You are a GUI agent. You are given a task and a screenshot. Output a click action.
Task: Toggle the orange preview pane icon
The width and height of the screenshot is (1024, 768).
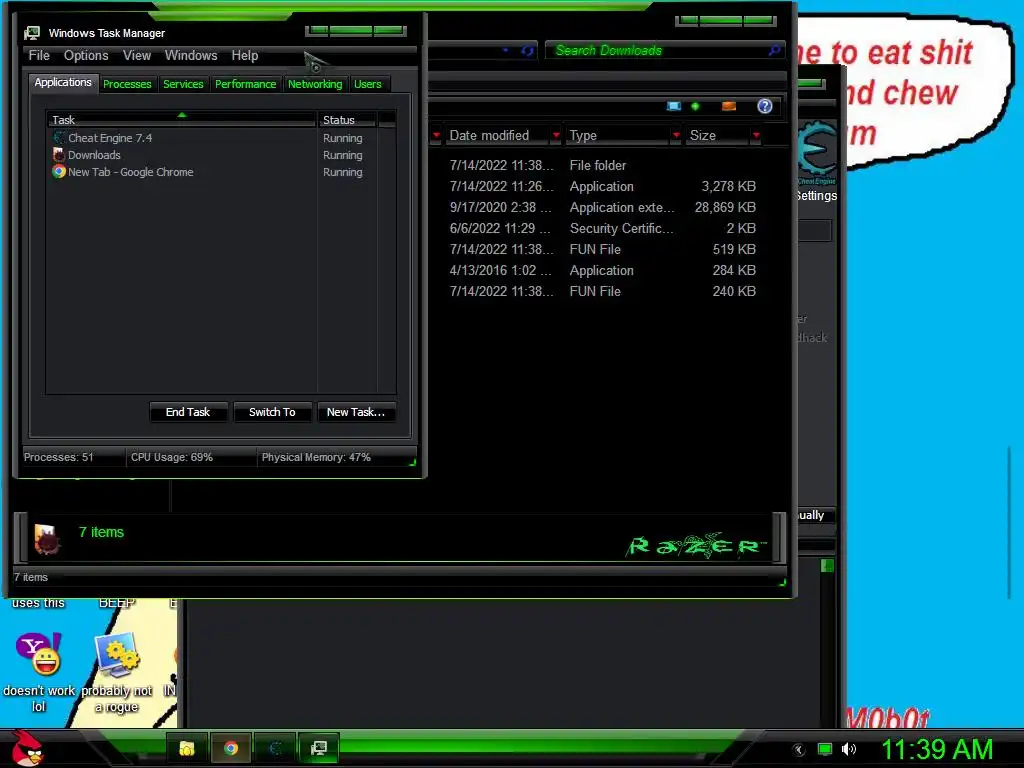(x=729, y=106)
